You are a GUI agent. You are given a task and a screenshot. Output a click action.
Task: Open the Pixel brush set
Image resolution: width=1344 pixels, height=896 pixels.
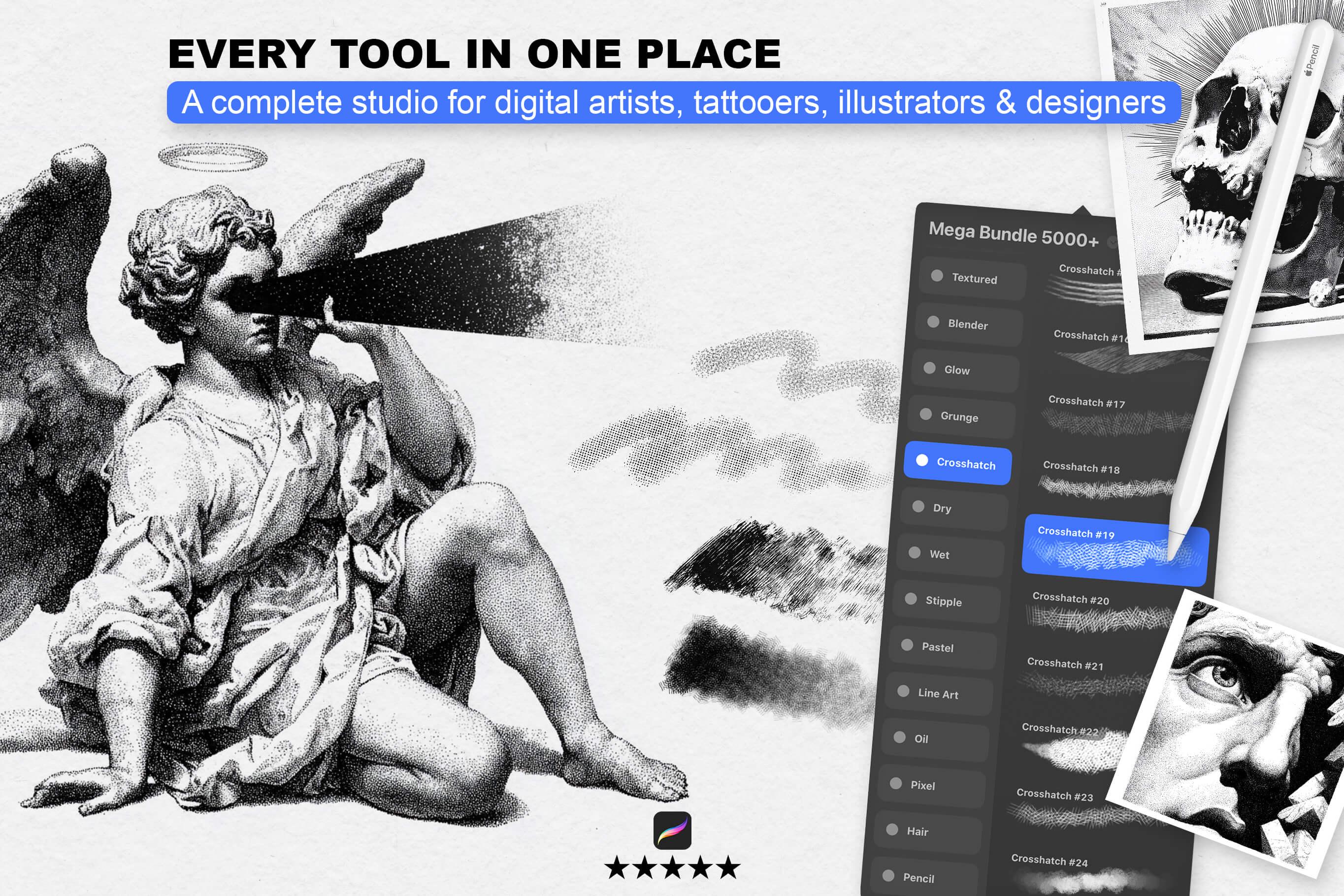(931, 785)
